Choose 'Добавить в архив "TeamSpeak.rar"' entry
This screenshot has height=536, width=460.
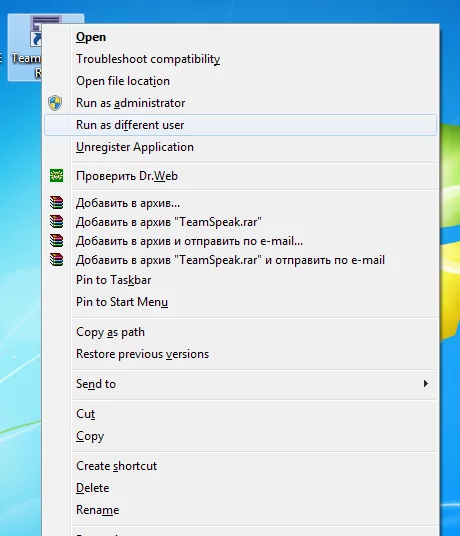coord(241,222)
